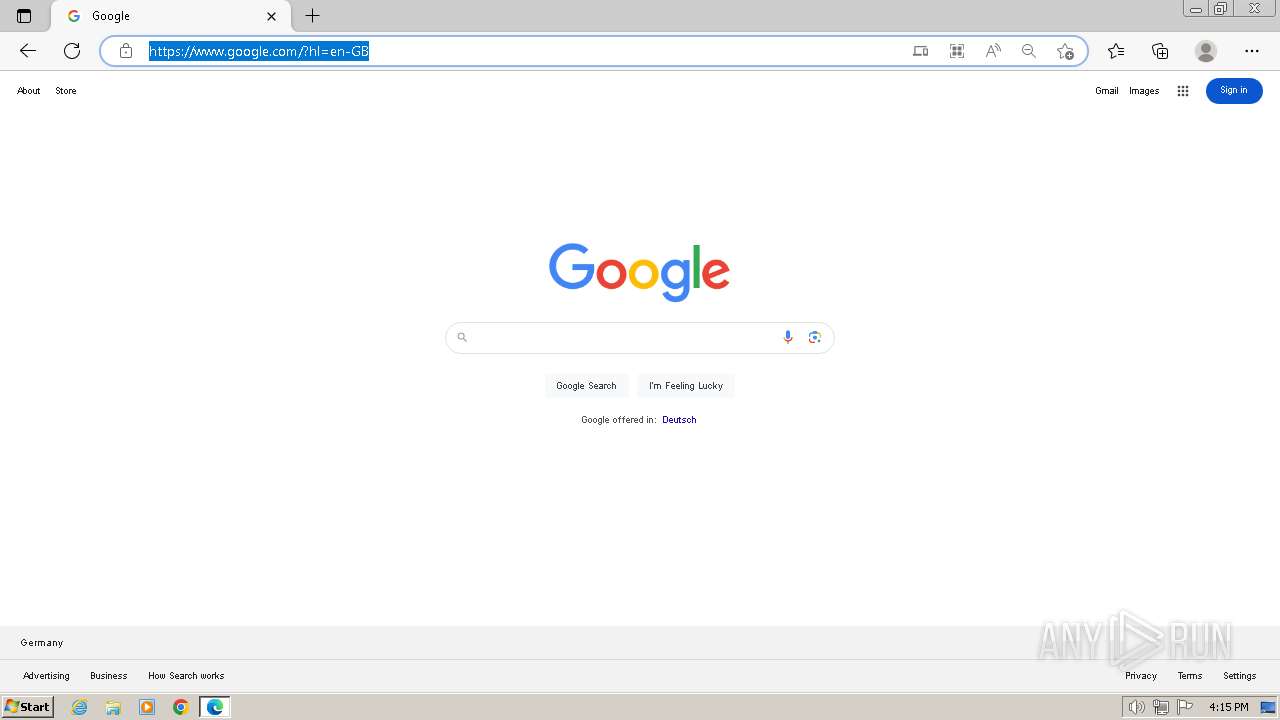Click the address bar URL

point(259,51)
